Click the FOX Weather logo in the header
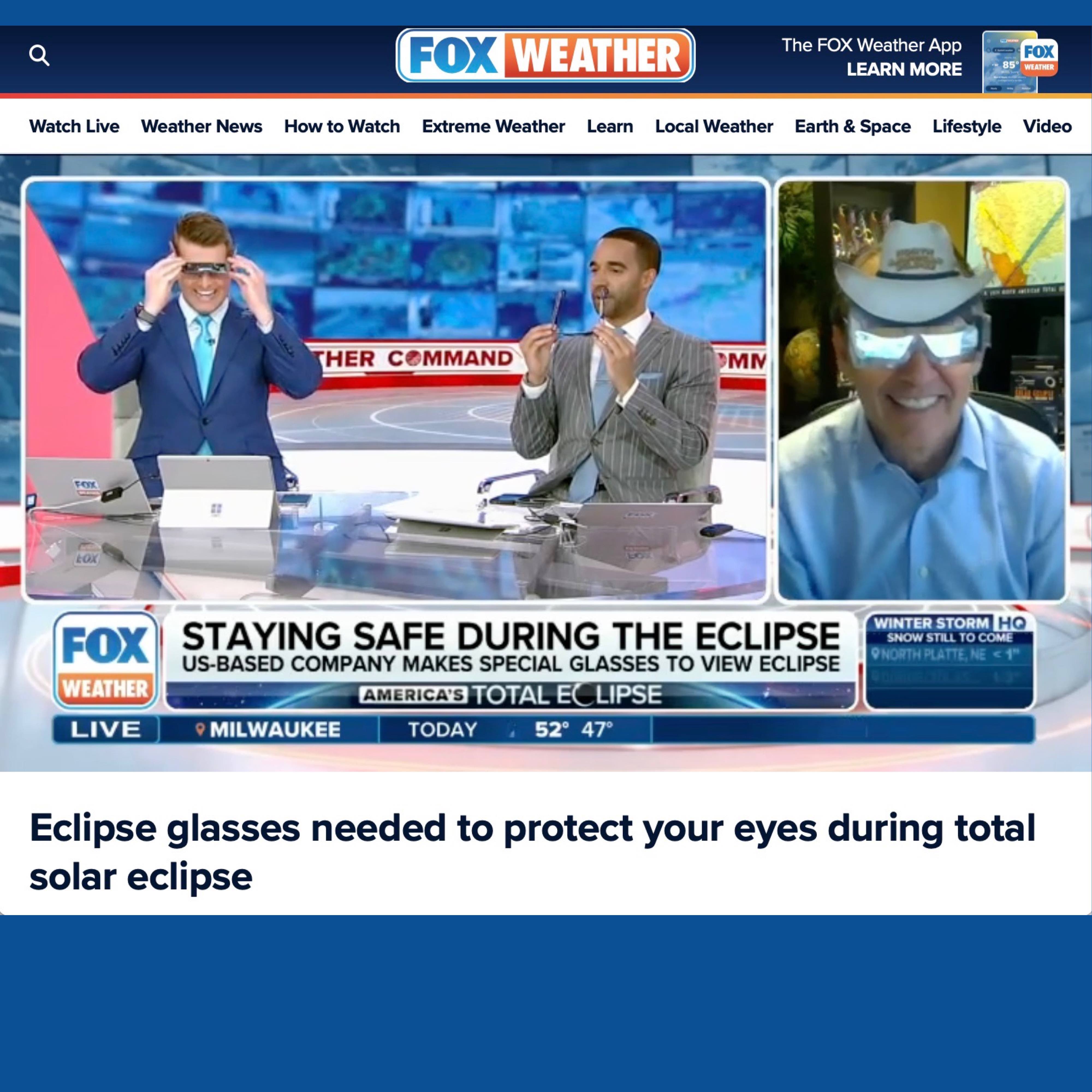 click(545, 55)
